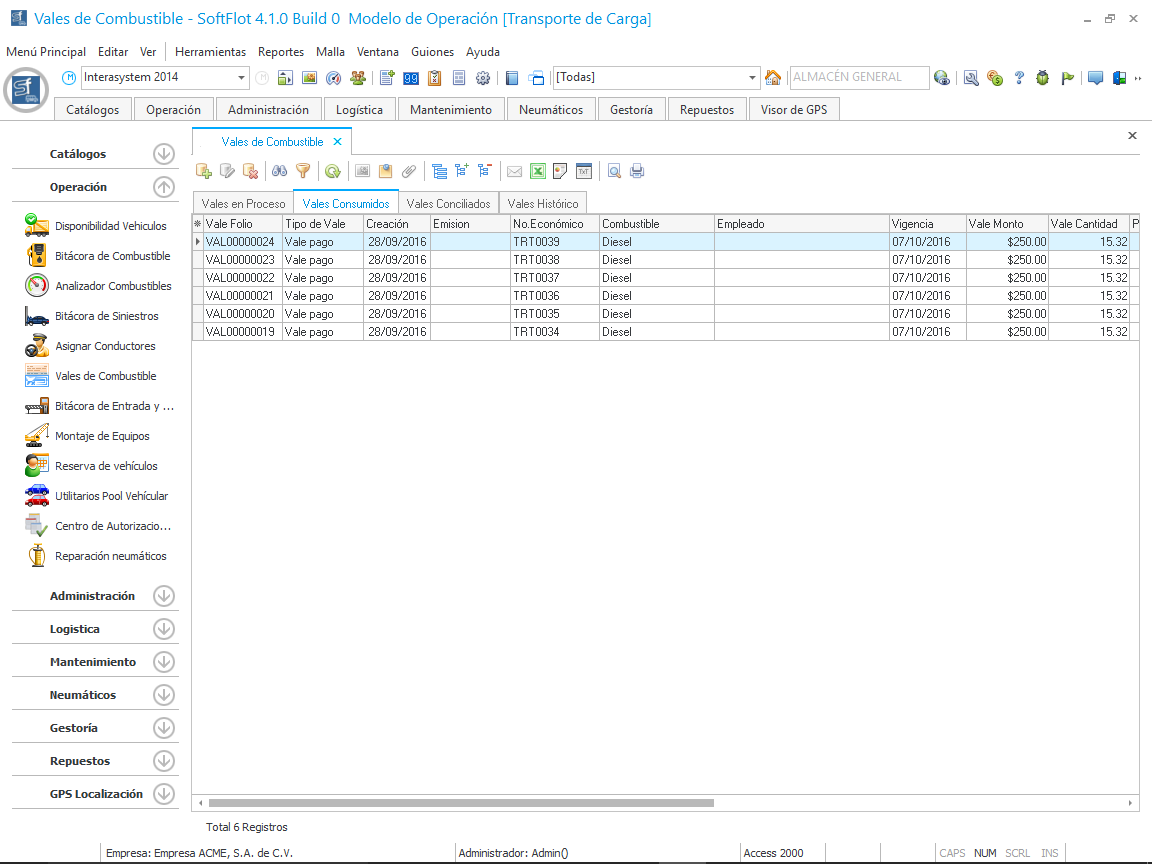Click the Excel export icon

tap(537, 171)
